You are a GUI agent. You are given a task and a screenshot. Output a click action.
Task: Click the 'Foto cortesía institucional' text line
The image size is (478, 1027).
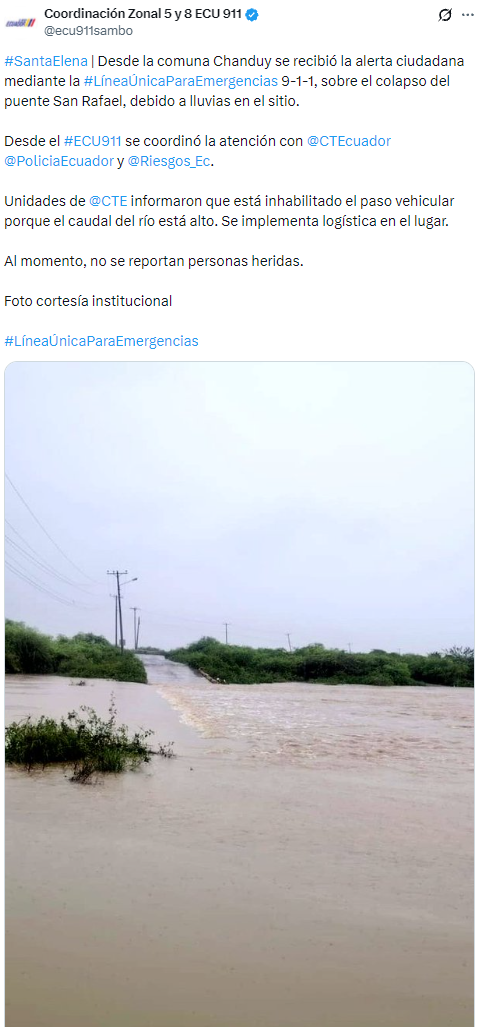pos(88,301)
